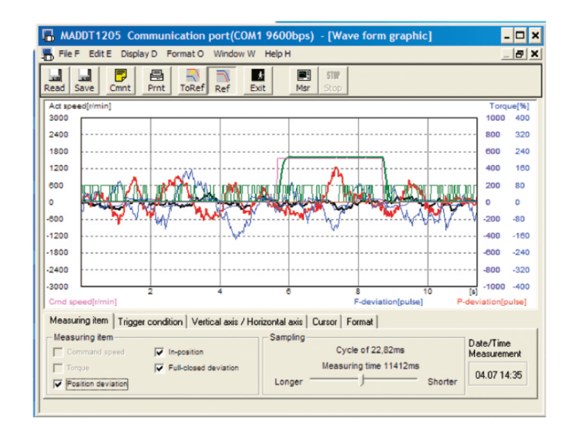This screenshot has height=436, width=582.
Task: Open the Cmnt comment tool
Action: tap(120, 81)
